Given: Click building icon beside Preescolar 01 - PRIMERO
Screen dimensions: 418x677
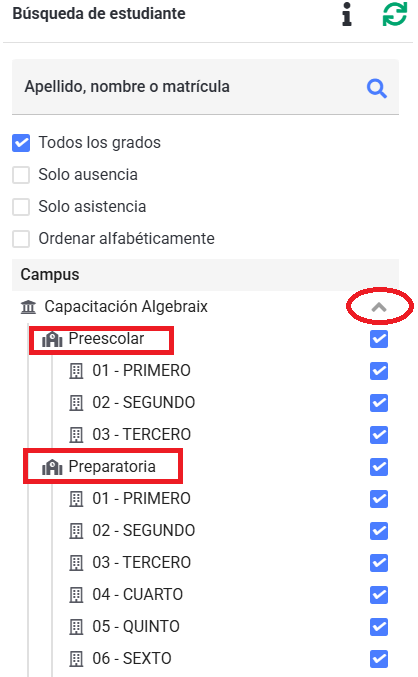Looking at the screenshot, I should pos(76,371).
